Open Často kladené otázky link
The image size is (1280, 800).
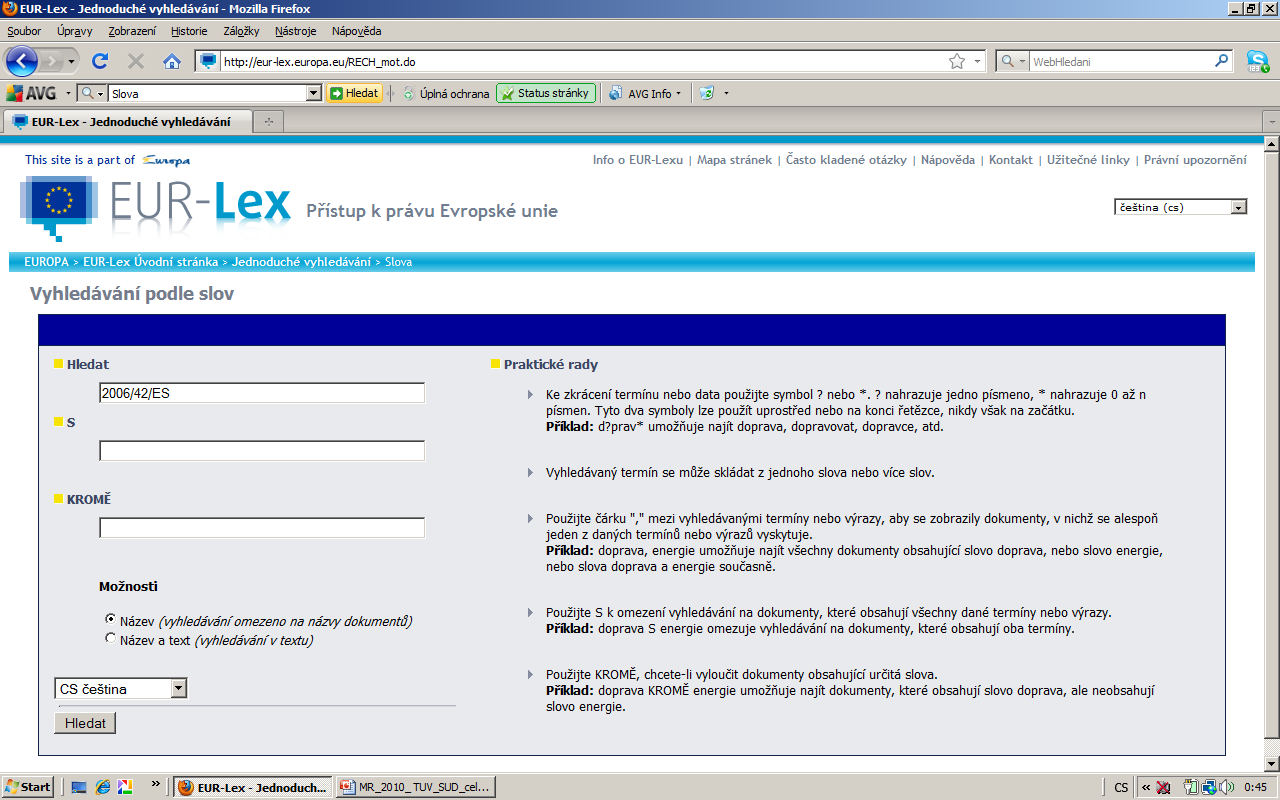[846, 160]
